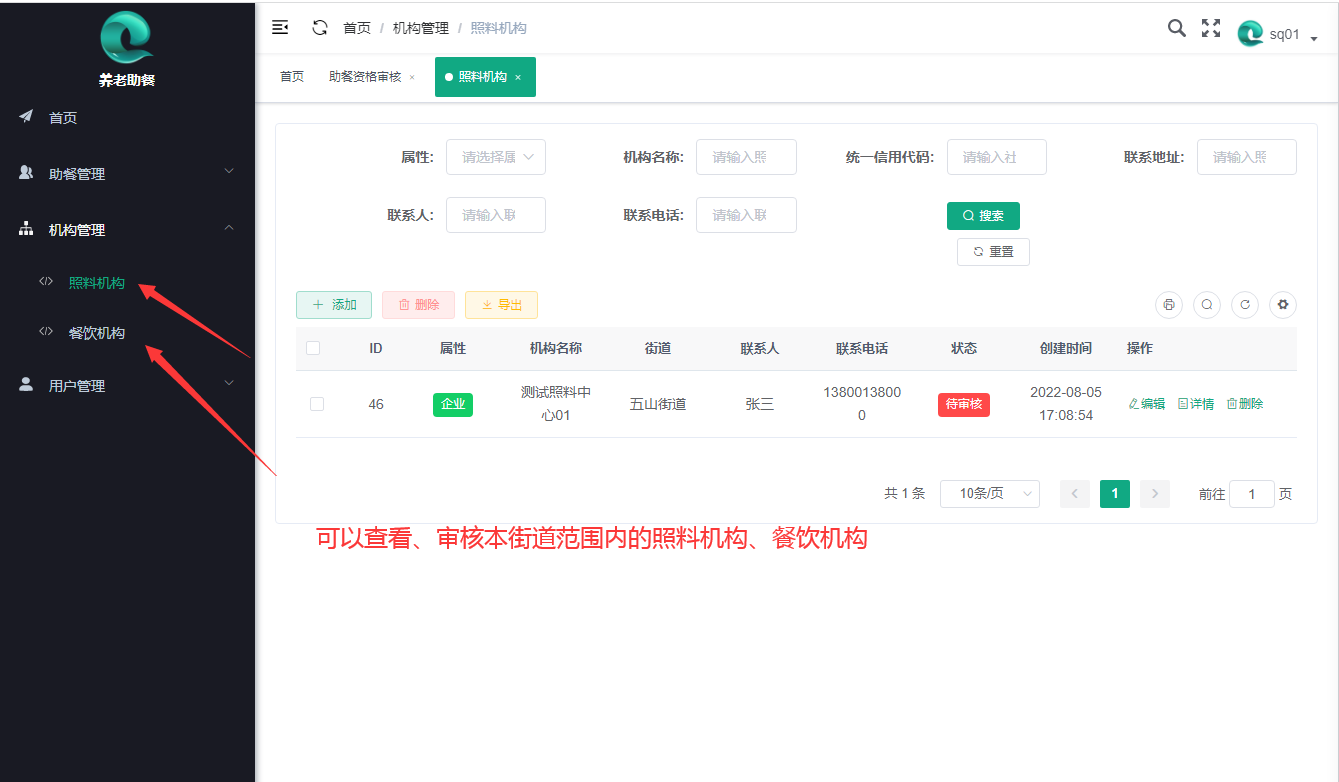Close the 照料机构 tab
This screenshot has height=782, width=1339.
pyautogui.click(x=518, y=77)
